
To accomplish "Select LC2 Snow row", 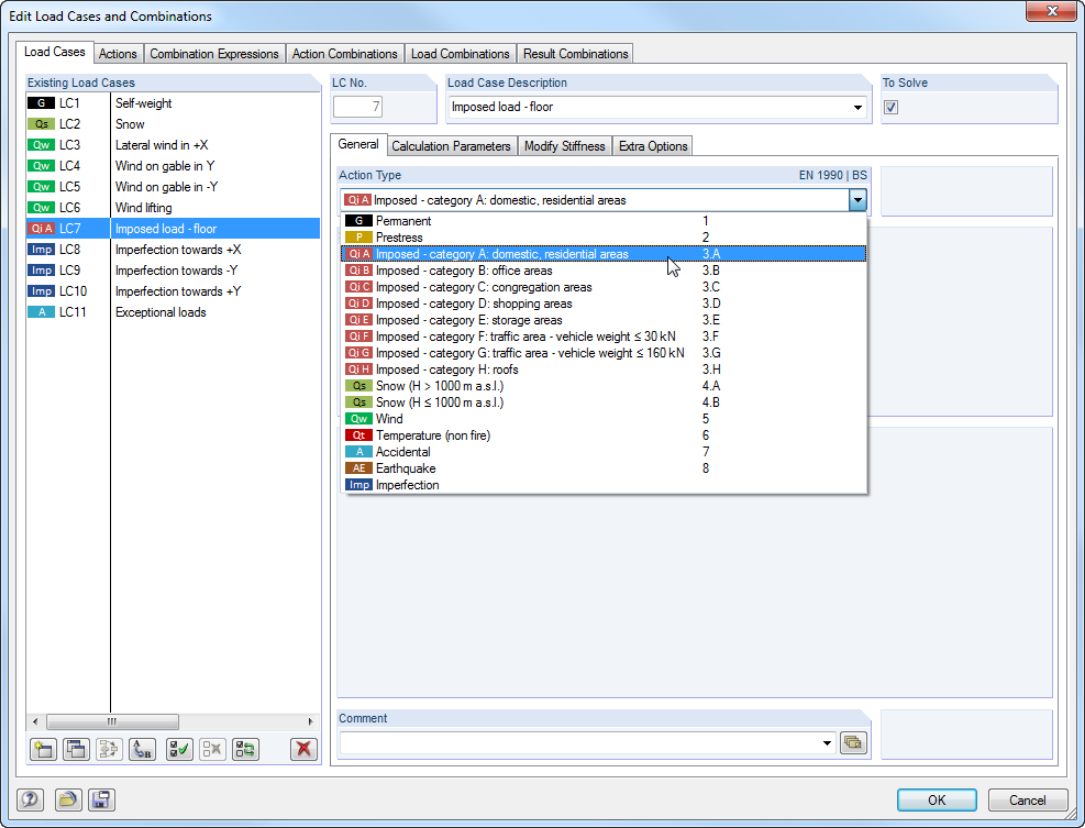I will tap(173, 124).
